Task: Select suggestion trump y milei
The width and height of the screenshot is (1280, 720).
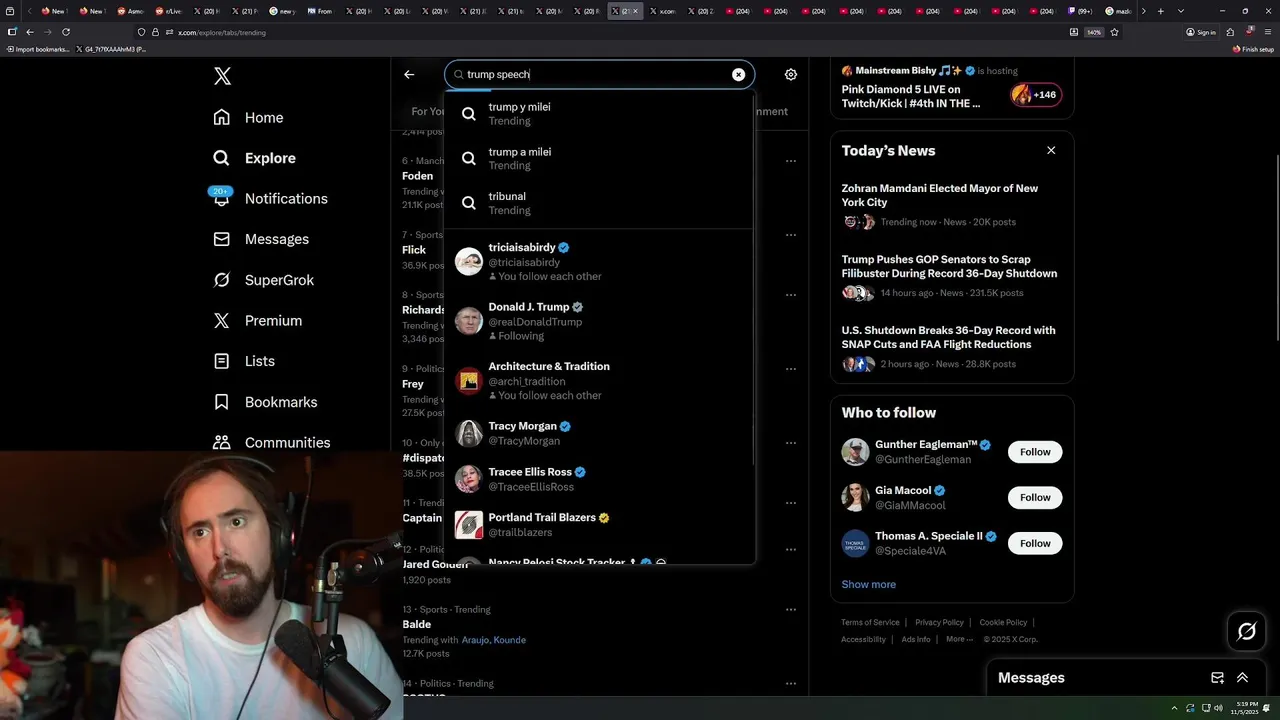Action: pos(600,114)
